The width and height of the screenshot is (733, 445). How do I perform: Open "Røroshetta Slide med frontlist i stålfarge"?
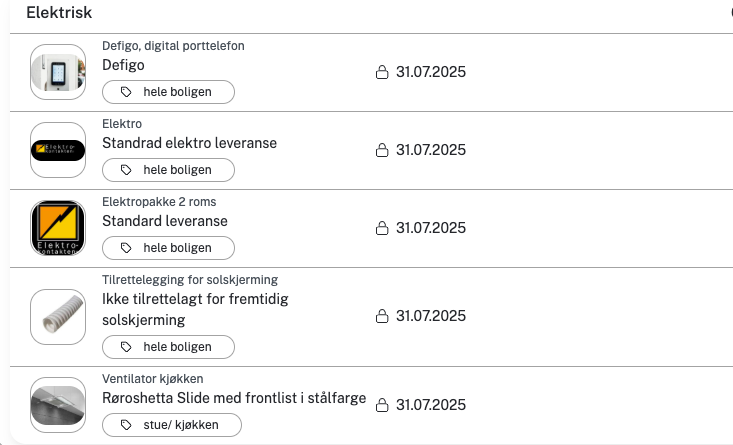(x=234, y=399)
